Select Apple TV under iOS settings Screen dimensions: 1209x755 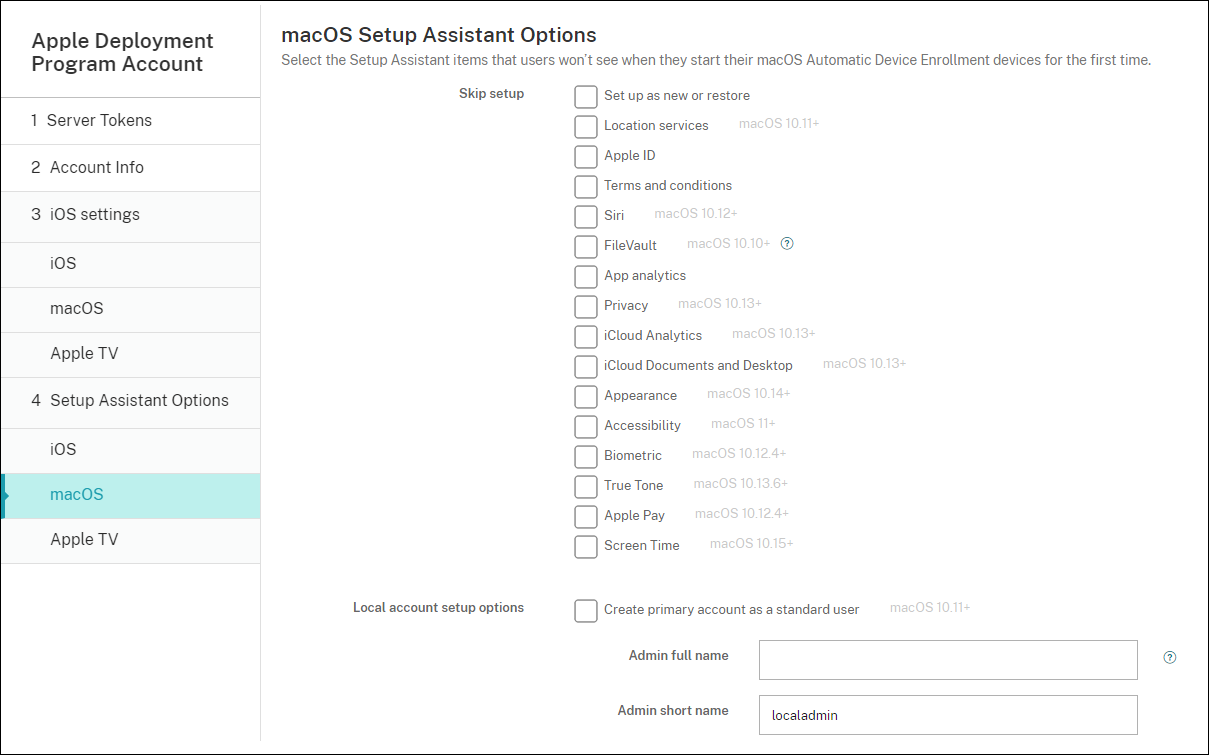click(84, 354)
